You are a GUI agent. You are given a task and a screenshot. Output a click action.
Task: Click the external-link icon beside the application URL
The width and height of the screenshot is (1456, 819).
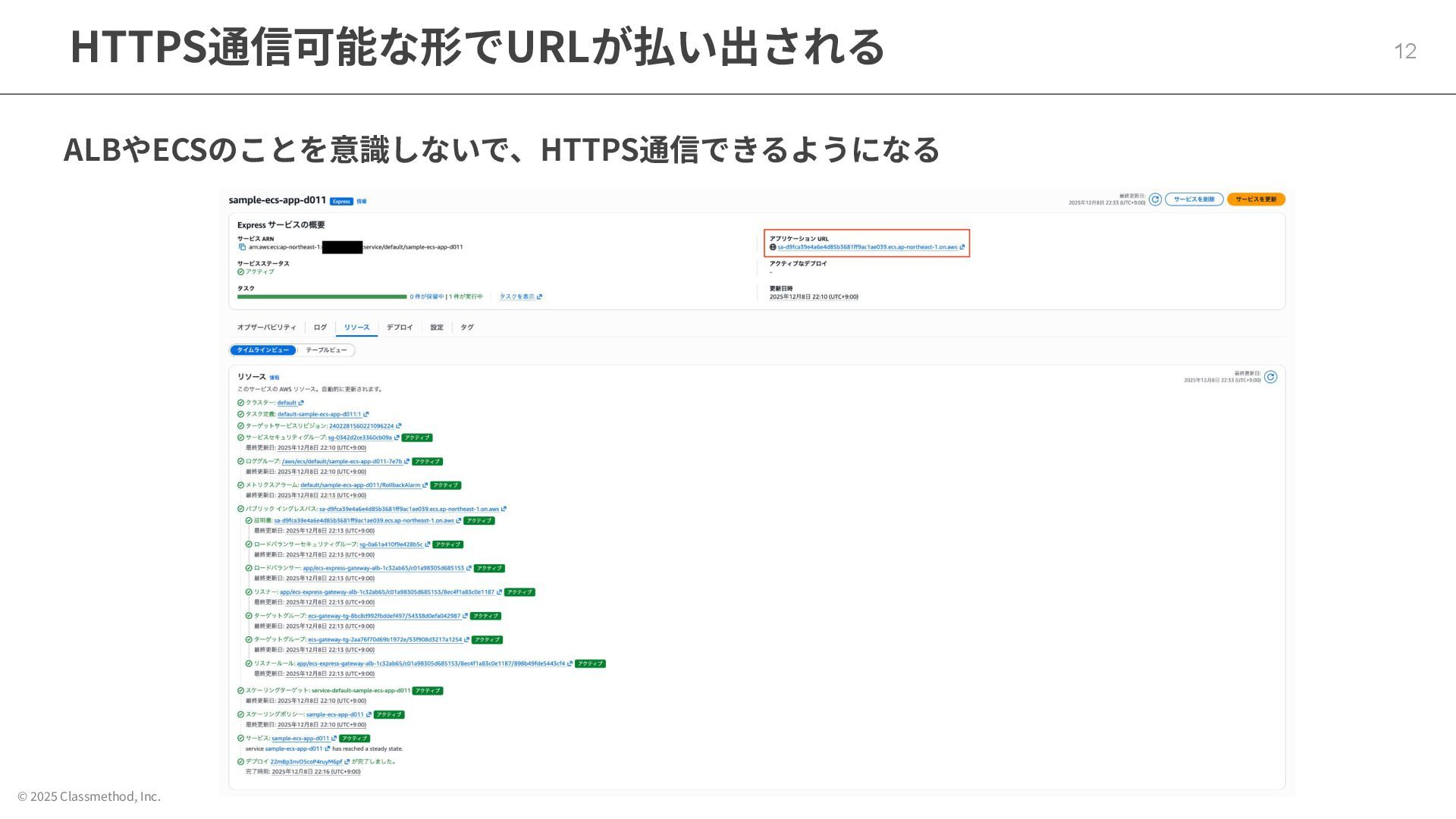coord(962,247)
